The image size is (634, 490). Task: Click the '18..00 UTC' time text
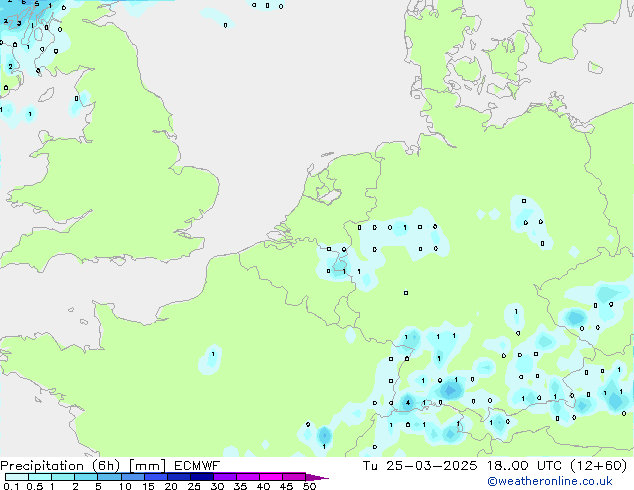[x=524, y=466]
